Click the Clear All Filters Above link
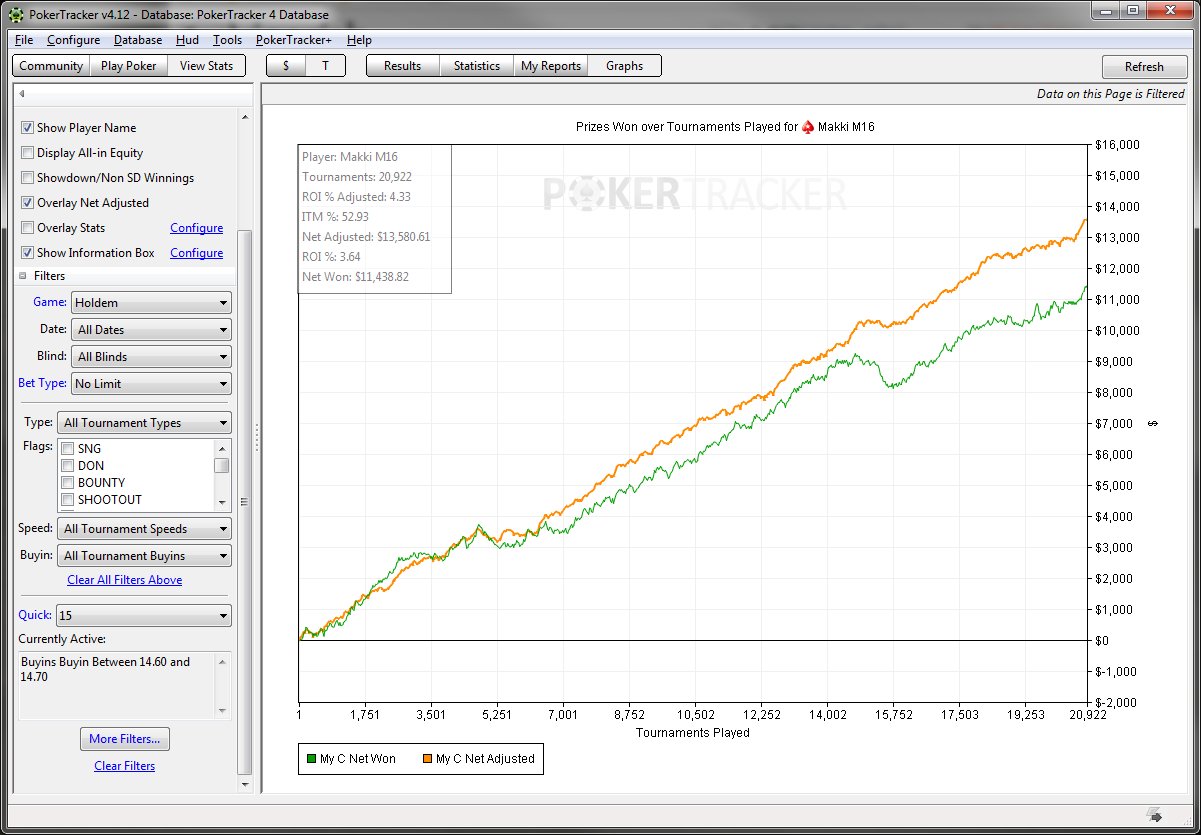Viewport: 1201px width, 835px height. (x=124, y=580)
